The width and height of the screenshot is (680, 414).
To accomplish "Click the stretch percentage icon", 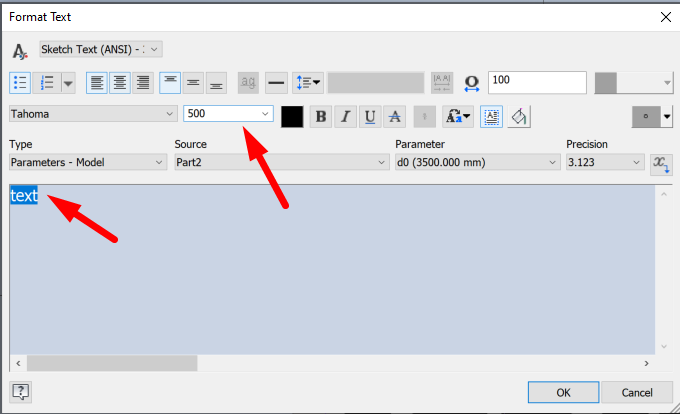I will pyautogui.click(x=471, y=83).
